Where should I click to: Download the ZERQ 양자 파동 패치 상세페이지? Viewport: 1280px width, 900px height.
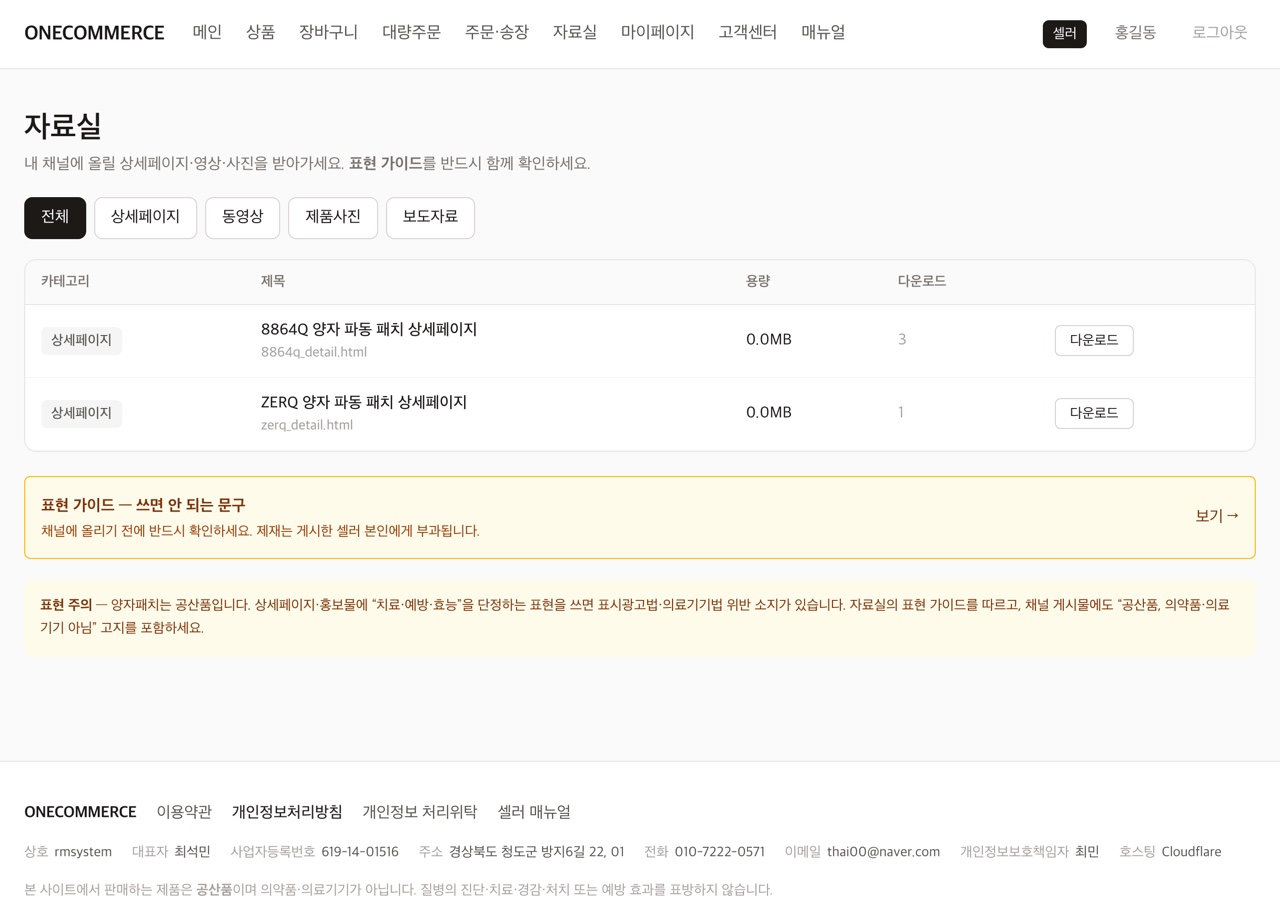pos(1094,413)
